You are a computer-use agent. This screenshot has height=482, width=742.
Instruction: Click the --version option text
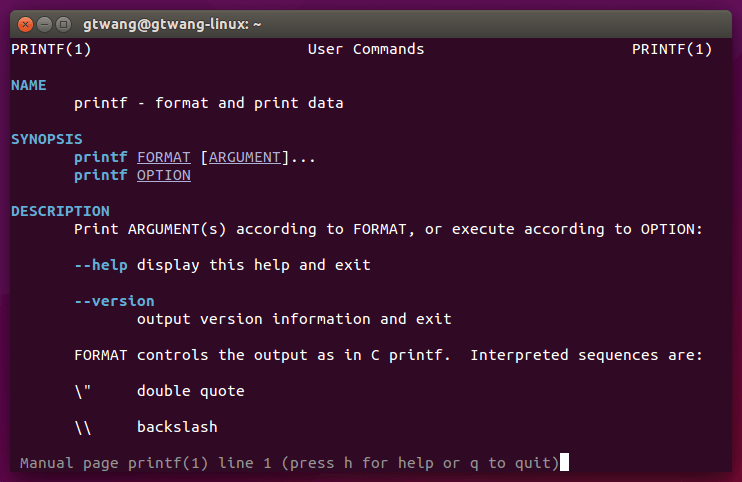[x=114, y=301]
